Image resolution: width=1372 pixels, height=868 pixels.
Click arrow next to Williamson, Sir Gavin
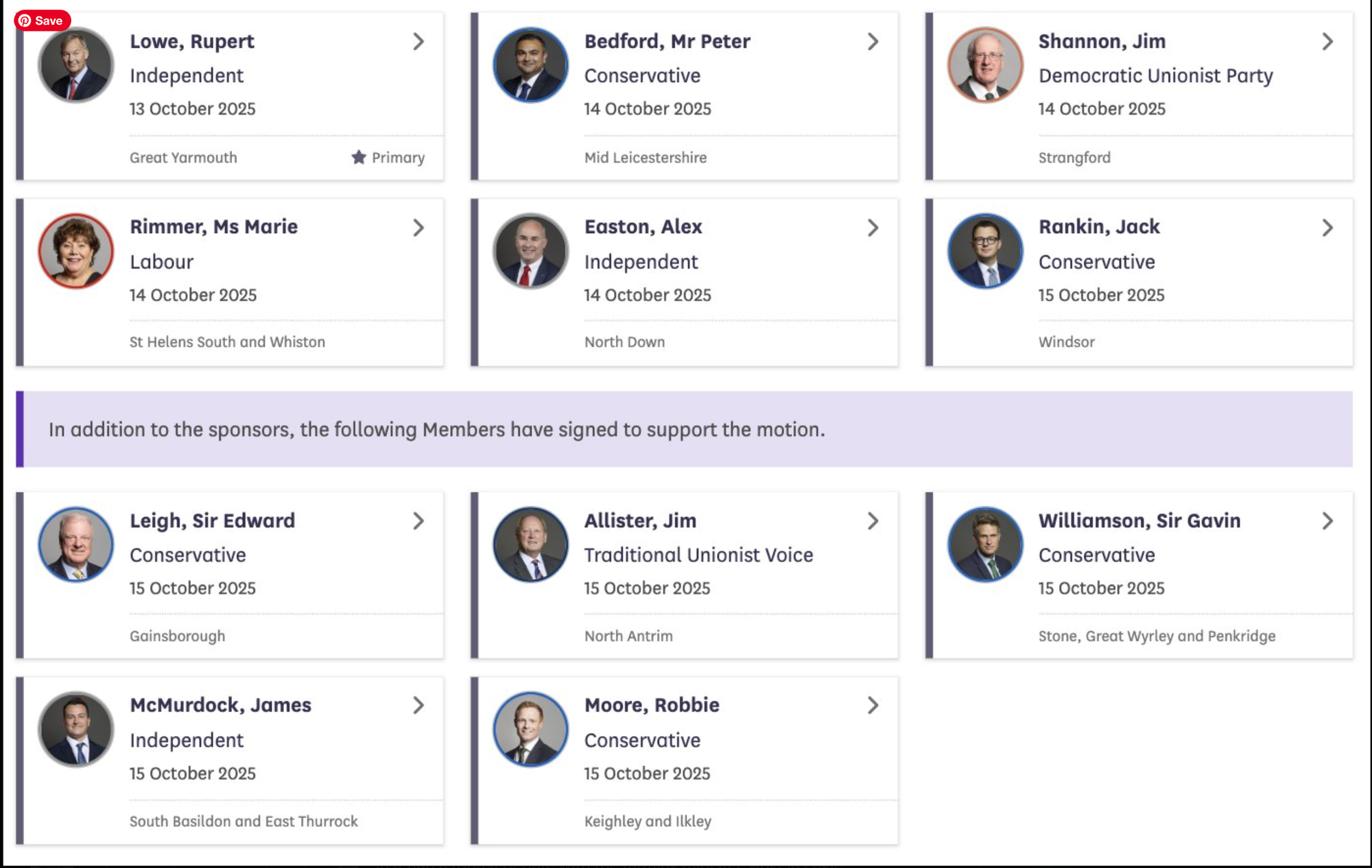coord(1327,521)
